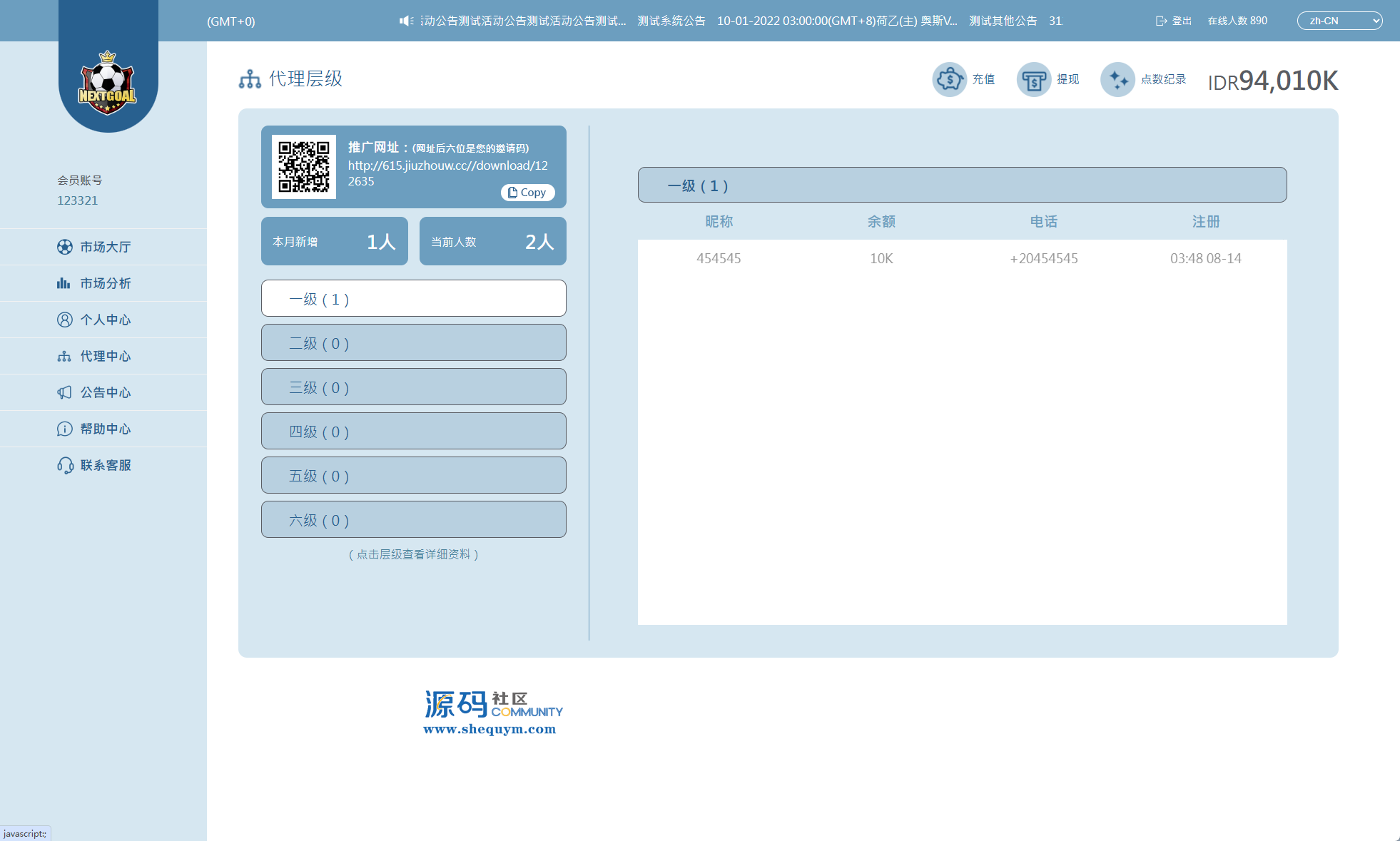Click the logout icon in top bar
The width and height of the screenshot is (1400, 841).
(x=1161, y=21)
